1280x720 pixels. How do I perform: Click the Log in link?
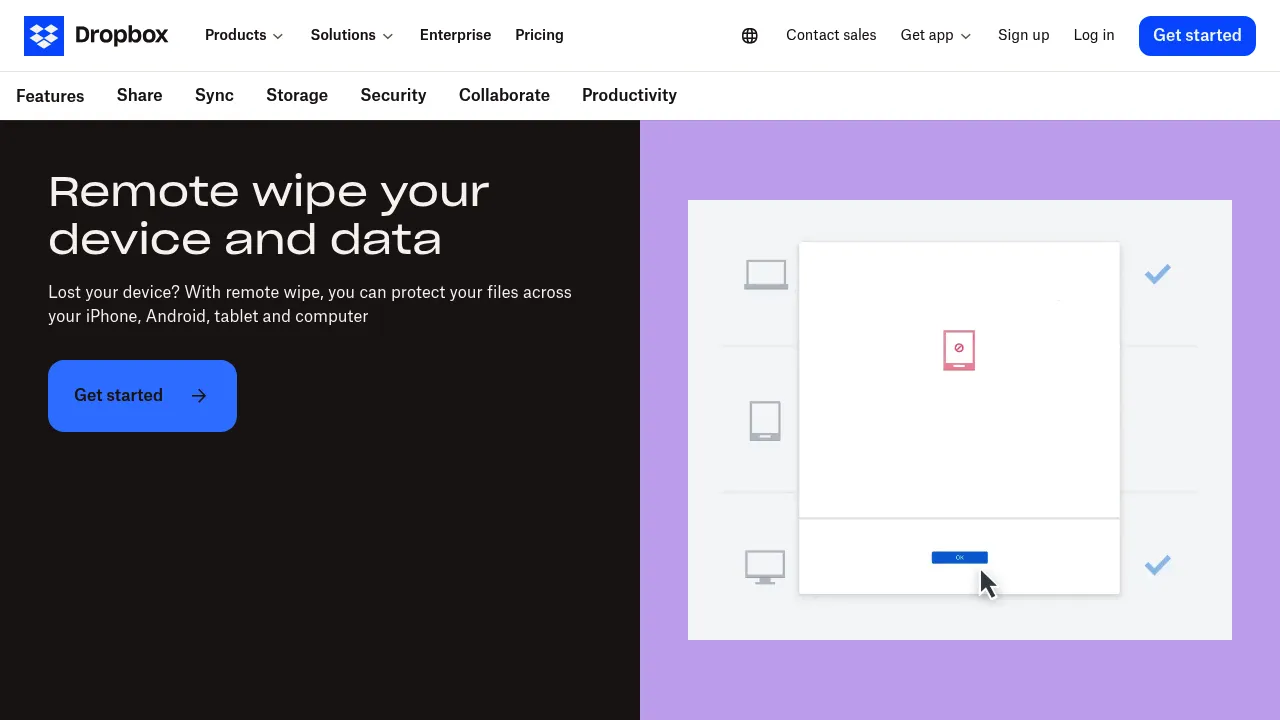tap(1094, 35)
